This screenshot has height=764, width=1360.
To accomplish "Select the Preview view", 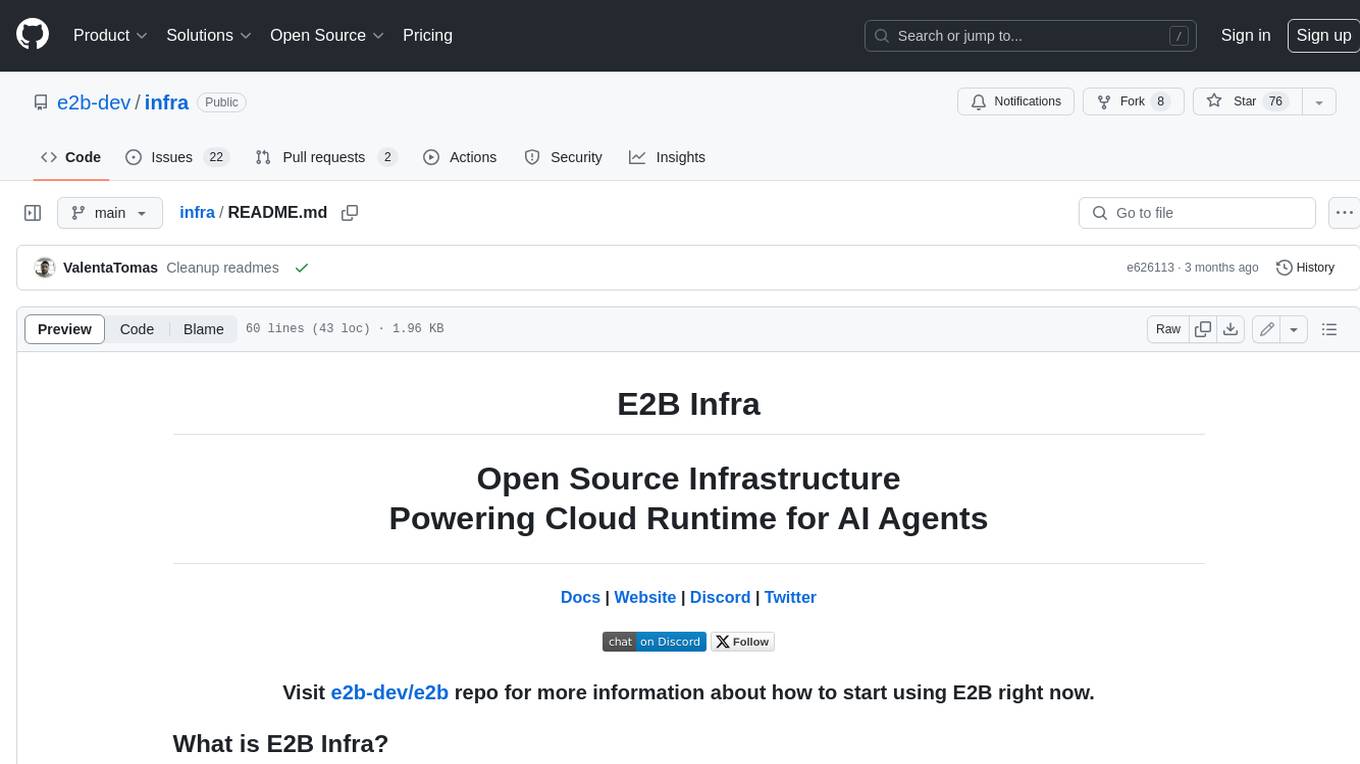I will [65, 329].
